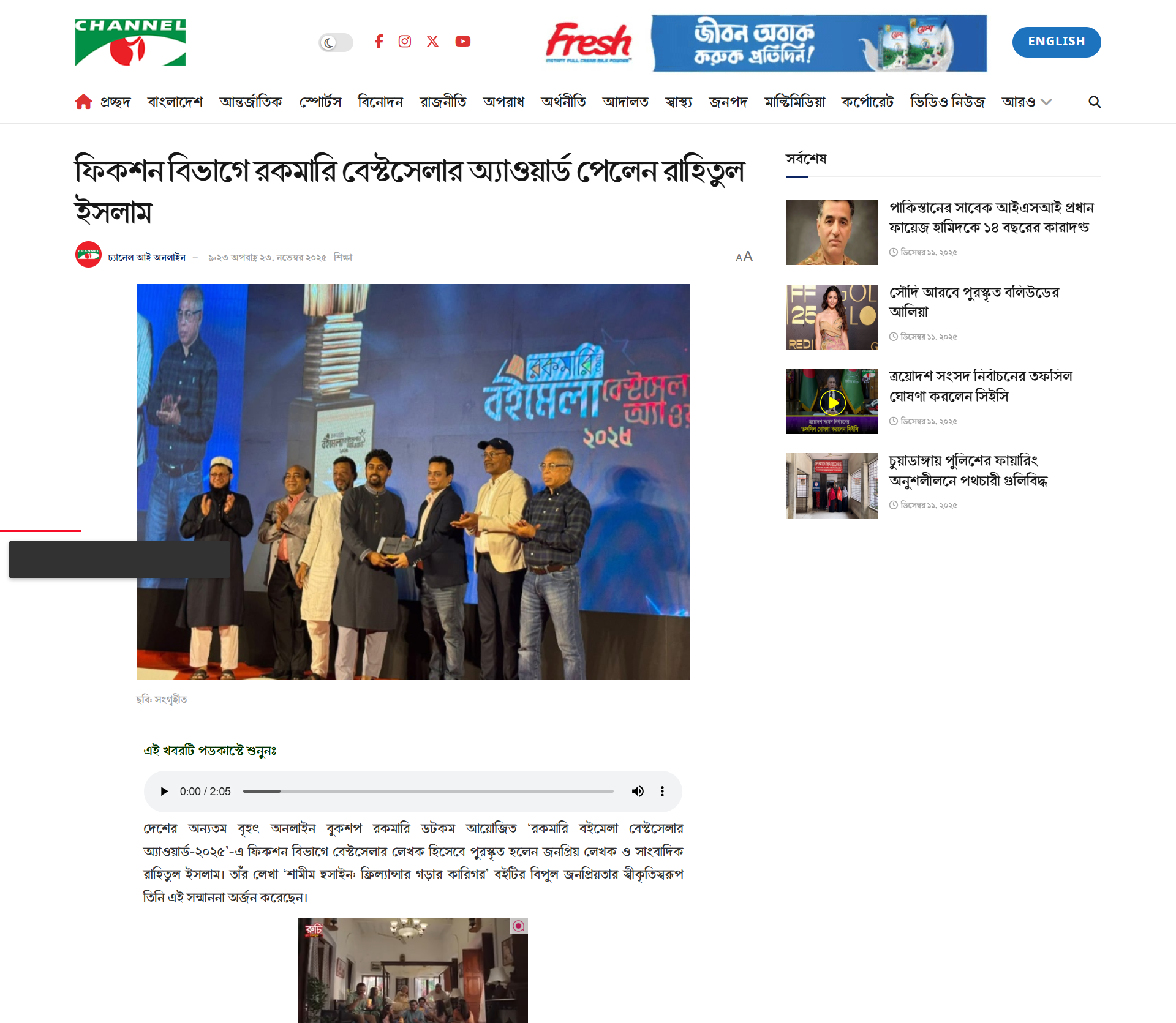Open the YouTube icon link
The image size is (1176, 1023).
463,41
